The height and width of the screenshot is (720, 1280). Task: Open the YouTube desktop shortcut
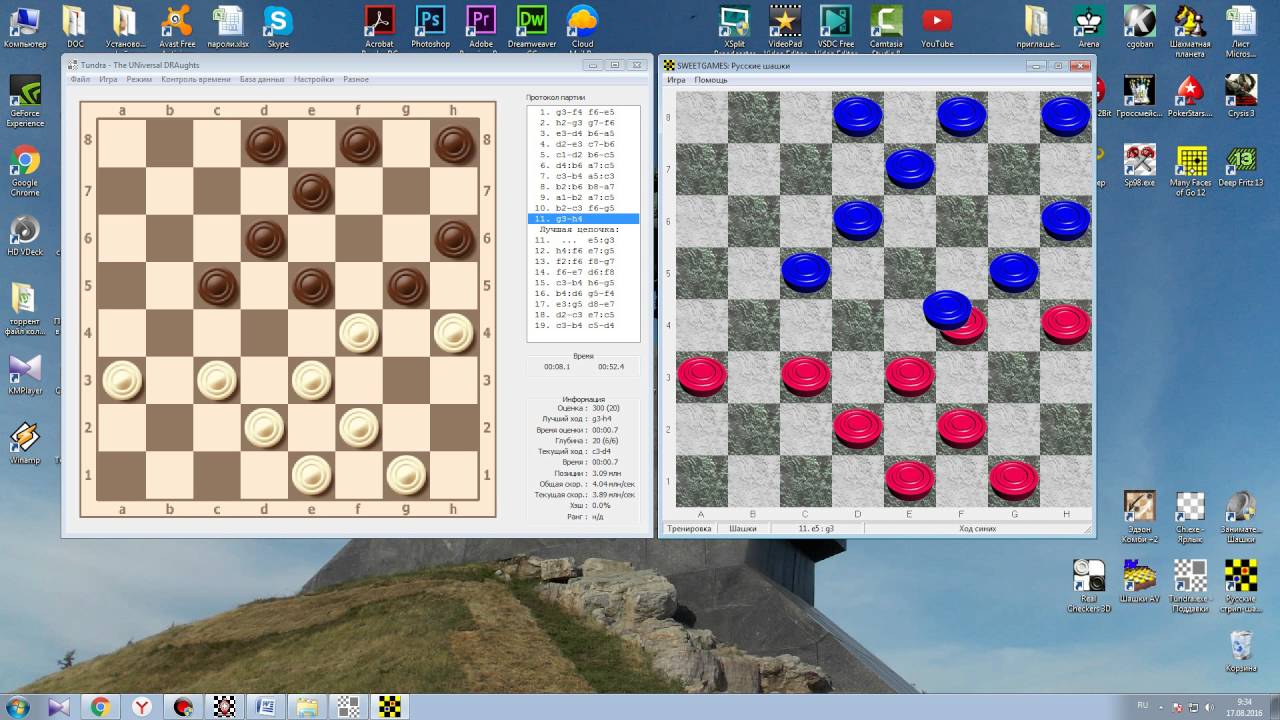[937, 27]
